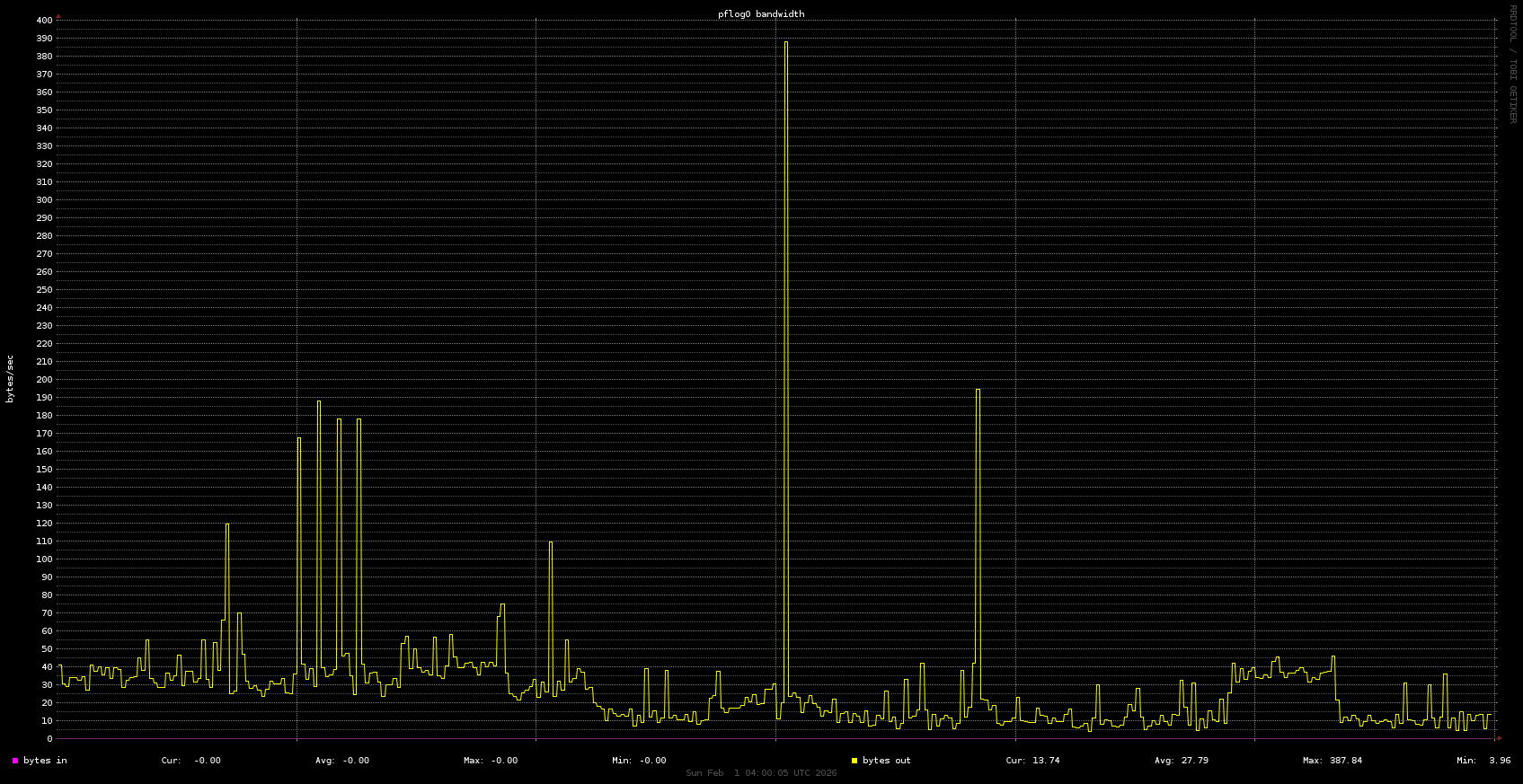The image size is (1523, 784).
Task: Click the RRDTOOL / TOBI OETIKER watermark
Action: 1512,64
